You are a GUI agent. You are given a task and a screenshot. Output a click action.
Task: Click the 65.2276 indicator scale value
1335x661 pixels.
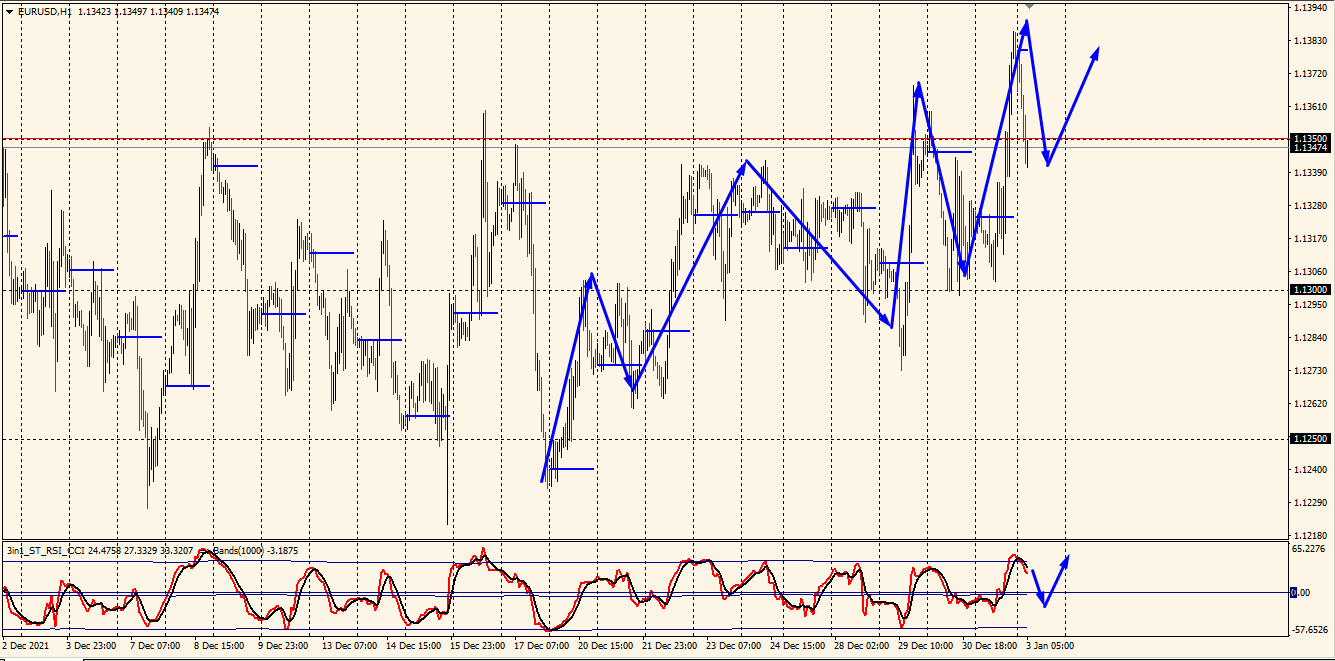pyautogui.click(x=1310, y=549)
